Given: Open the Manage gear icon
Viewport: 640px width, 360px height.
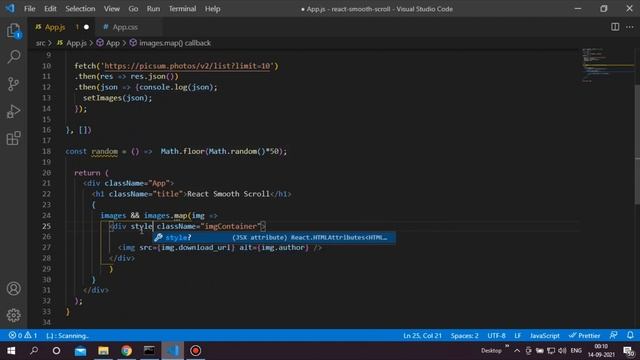Looking at the screenshot, I should pos(13,315).
